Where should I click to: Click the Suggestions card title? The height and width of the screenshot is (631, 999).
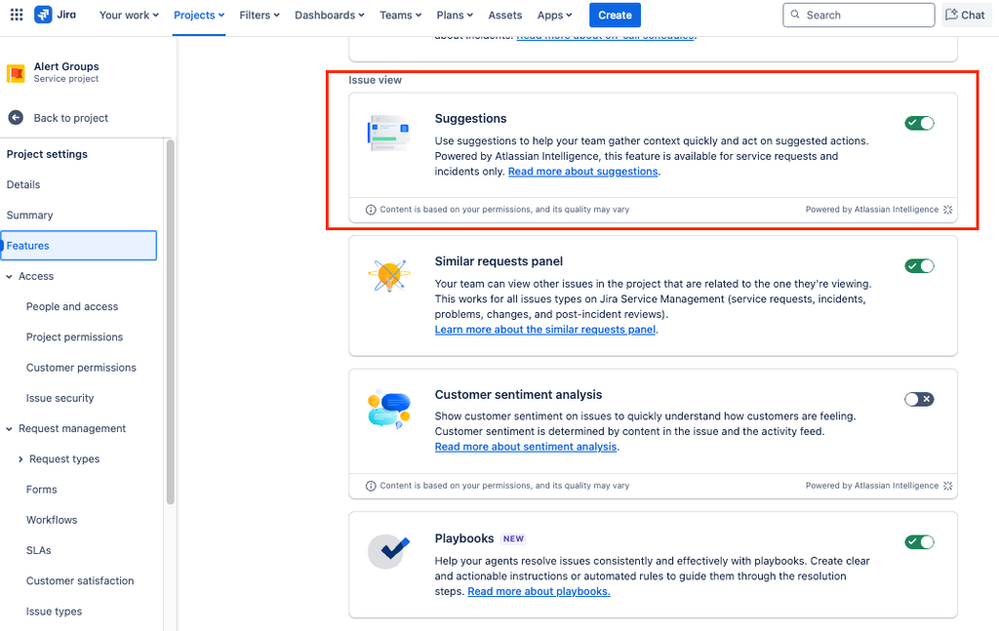click(x=471, y=119)
